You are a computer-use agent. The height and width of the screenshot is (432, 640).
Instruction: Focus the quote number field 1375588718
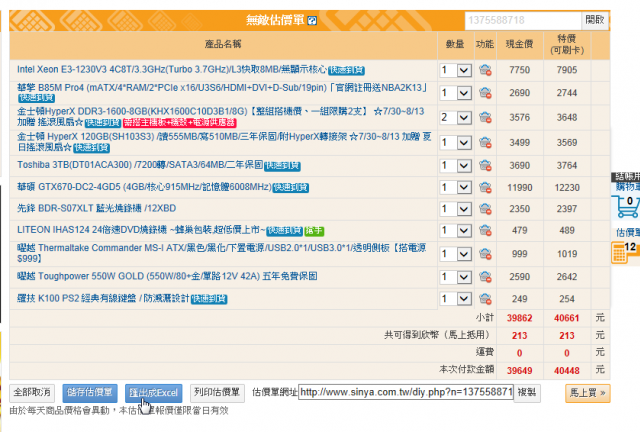[523, 20]
